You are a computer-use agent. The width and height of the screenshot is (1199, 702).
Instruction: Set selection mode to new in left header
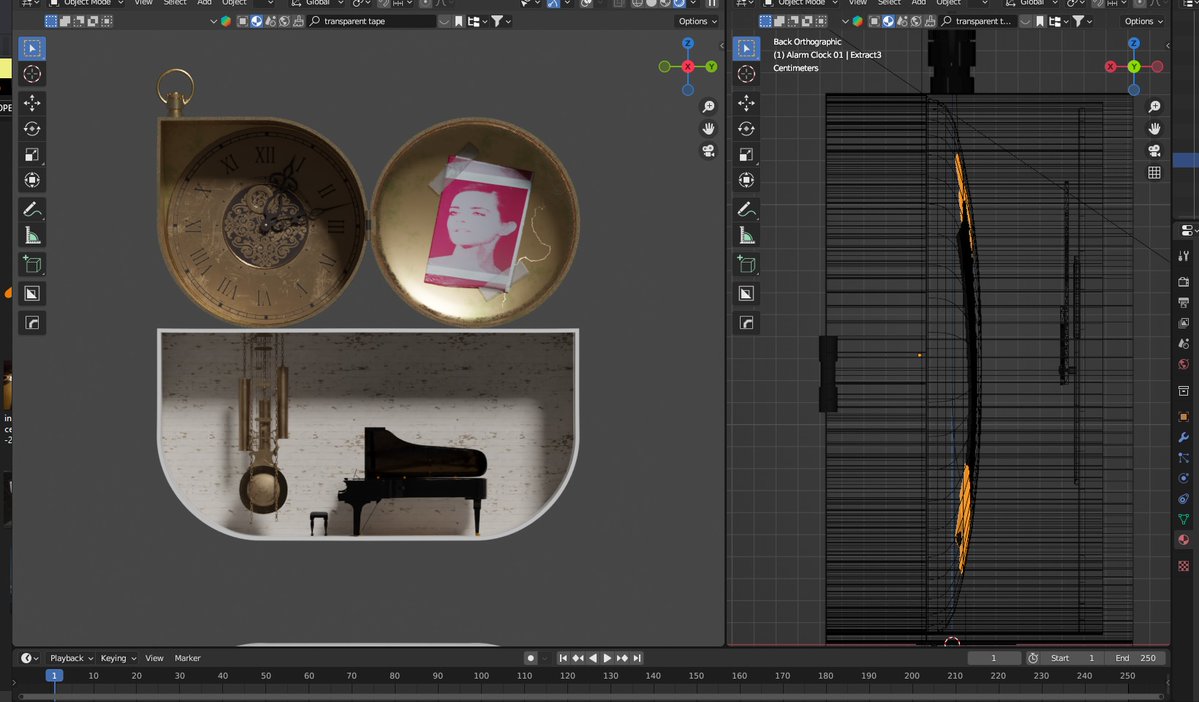click(50, 21)
